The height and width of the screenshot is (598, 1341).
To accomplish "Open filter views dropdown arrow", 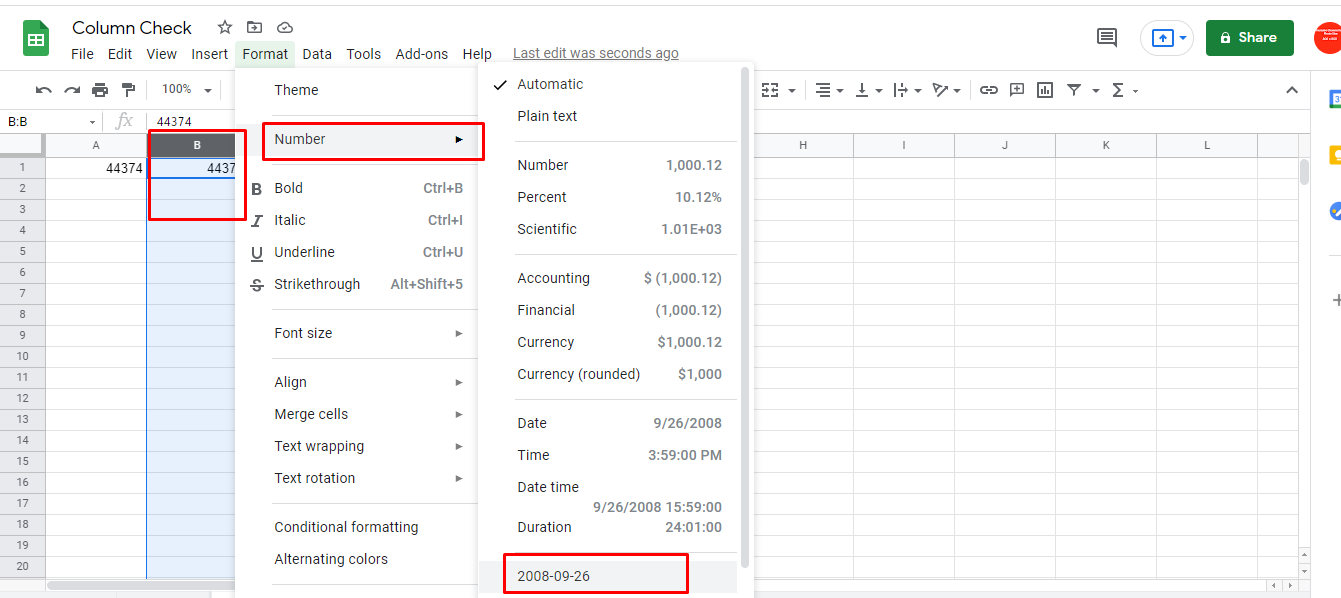I will pyautogui.click(x=1096, y=91).
